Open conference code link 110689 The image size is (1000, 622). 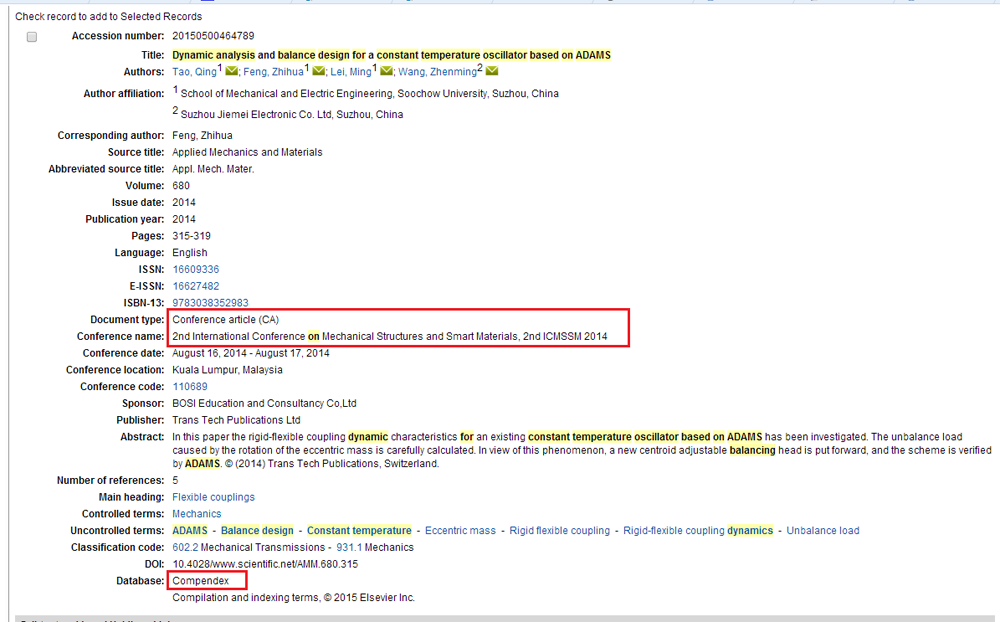point(190,387)
